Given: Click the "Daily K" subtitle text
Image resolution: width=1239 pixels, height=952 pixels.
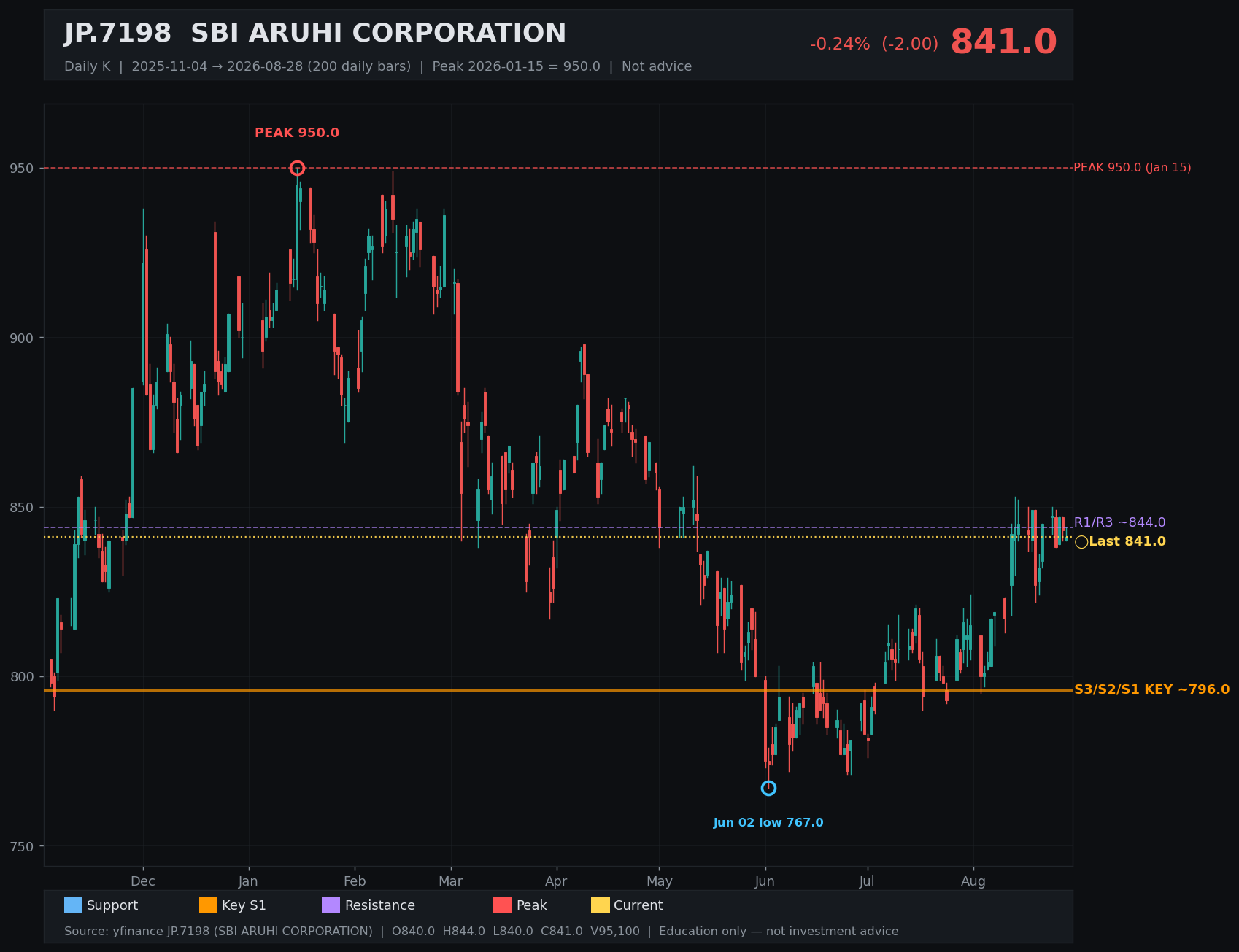Looking at the screenshot, I should (x=87, y=66).
